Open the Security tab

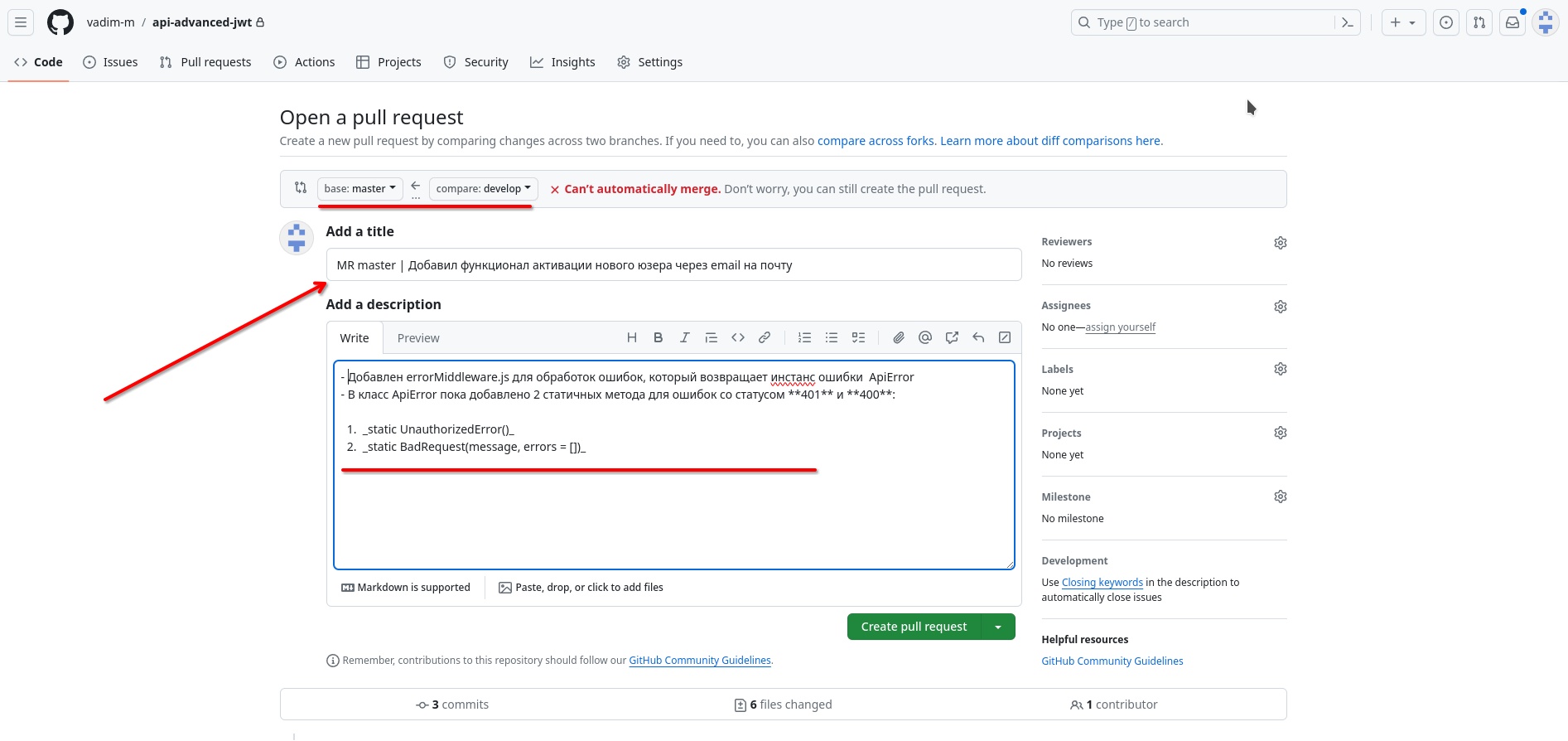(476, 62)
